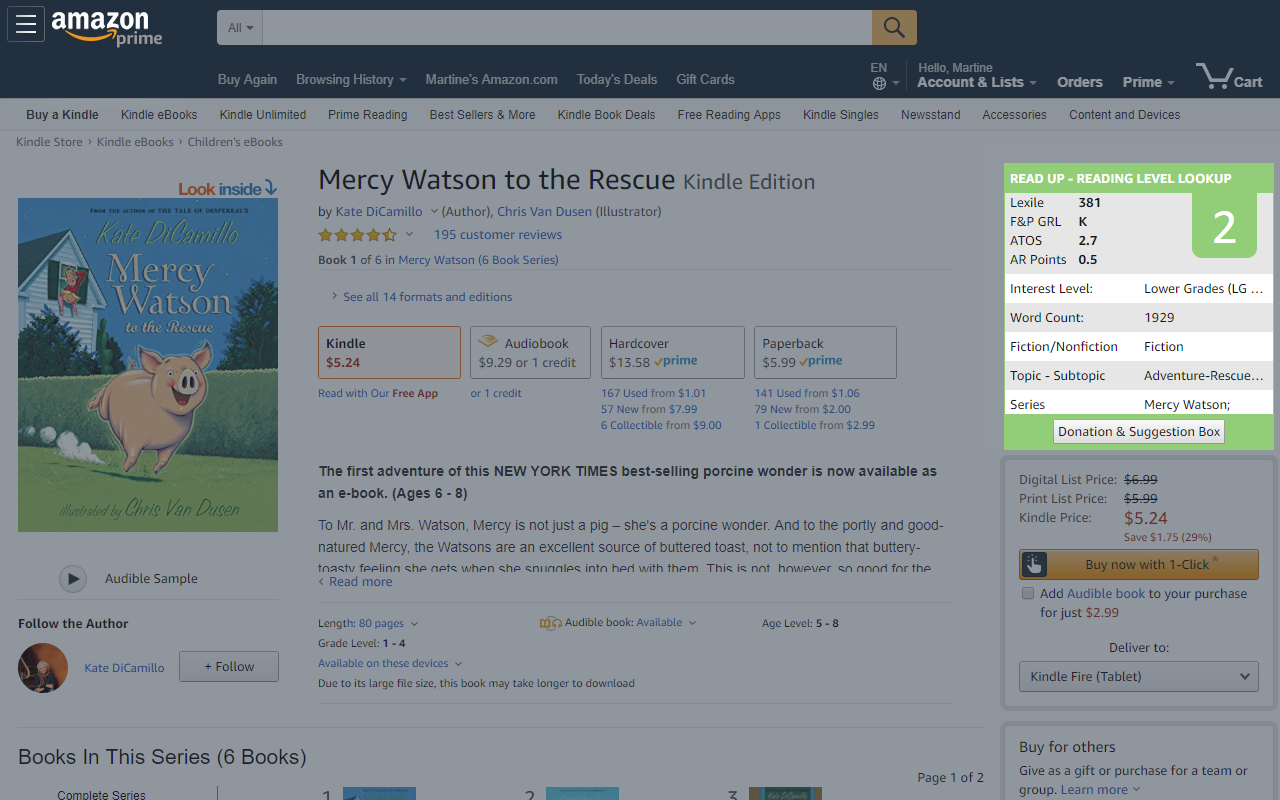Select the Paperback format option
1280x800 pixels.
pos(826,352)
